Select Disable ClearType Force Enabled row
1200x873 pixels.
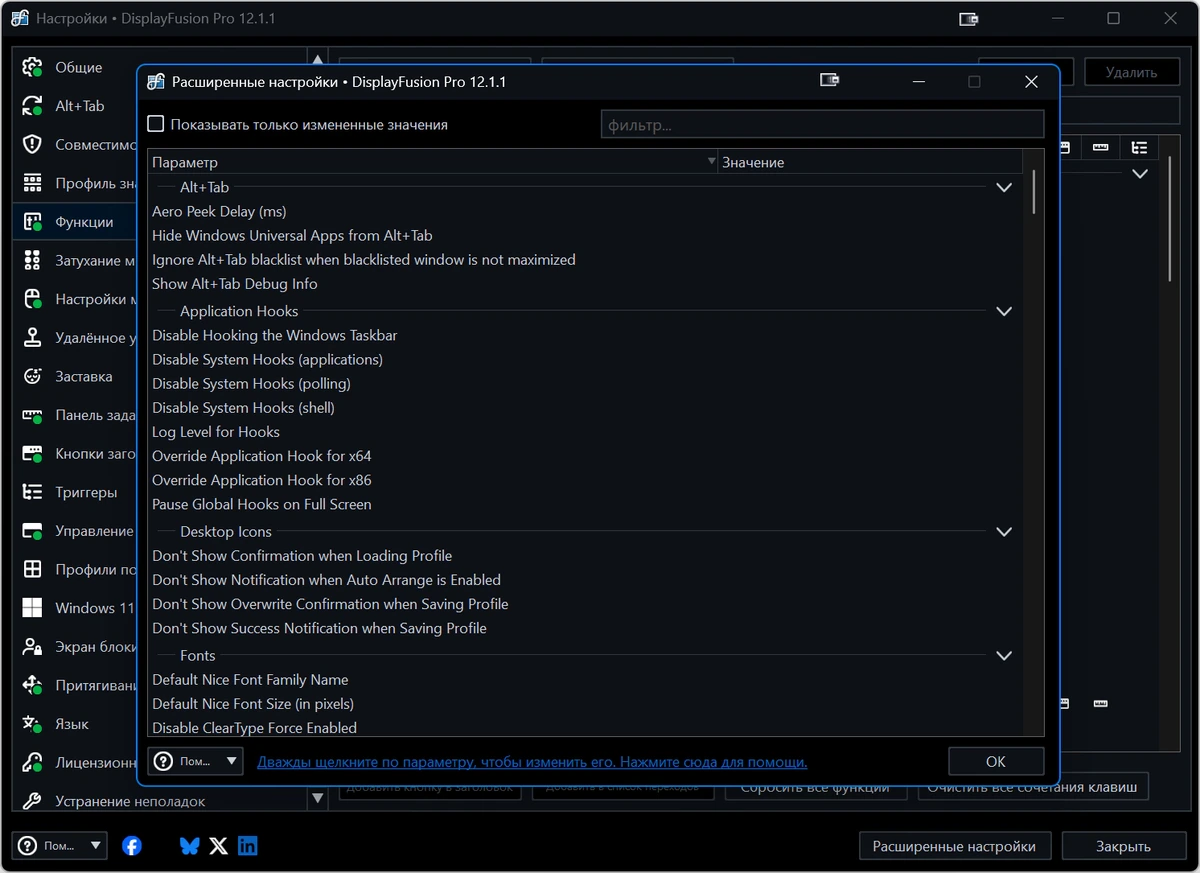point(586,728)
